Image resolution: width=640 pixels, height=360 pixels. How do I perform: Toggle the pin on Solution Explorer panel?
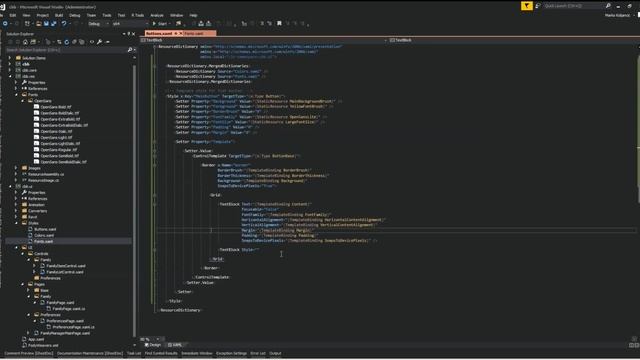[129, 34]
